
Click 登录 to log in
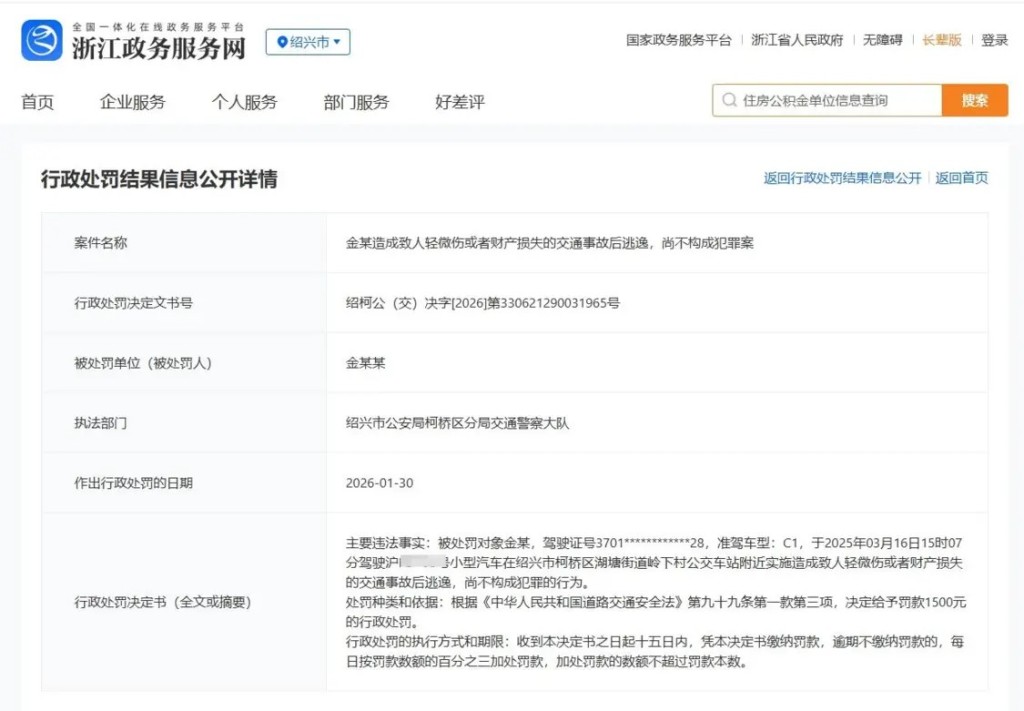[993, 41]
